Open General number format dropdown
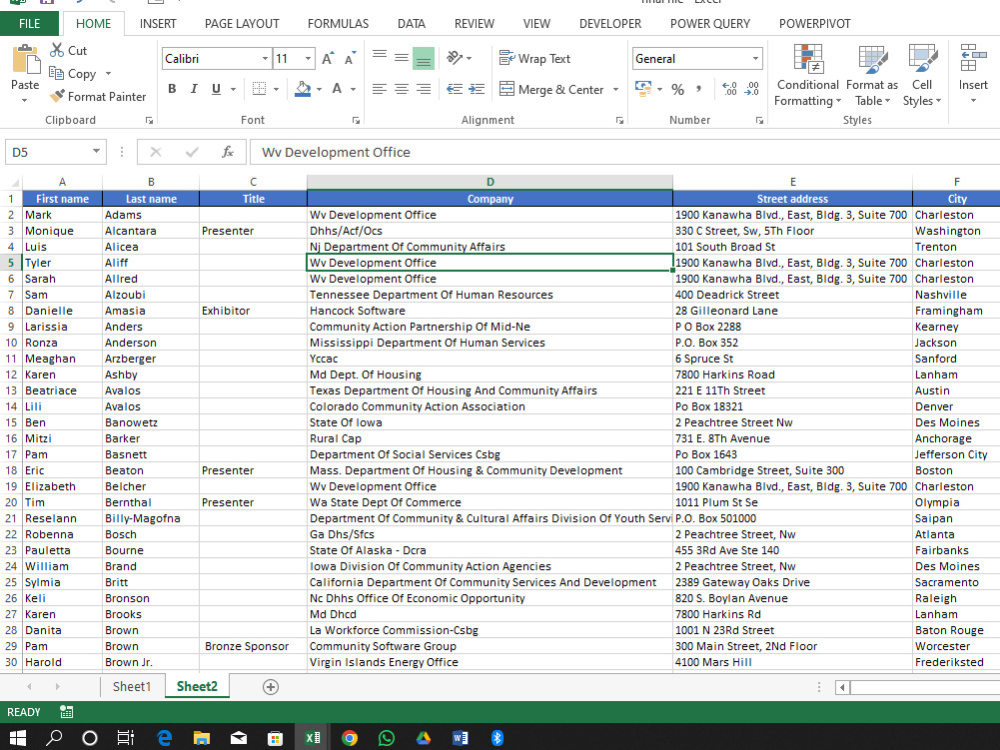Screen dimensions: 1000x750 click(x=755, y=59)
